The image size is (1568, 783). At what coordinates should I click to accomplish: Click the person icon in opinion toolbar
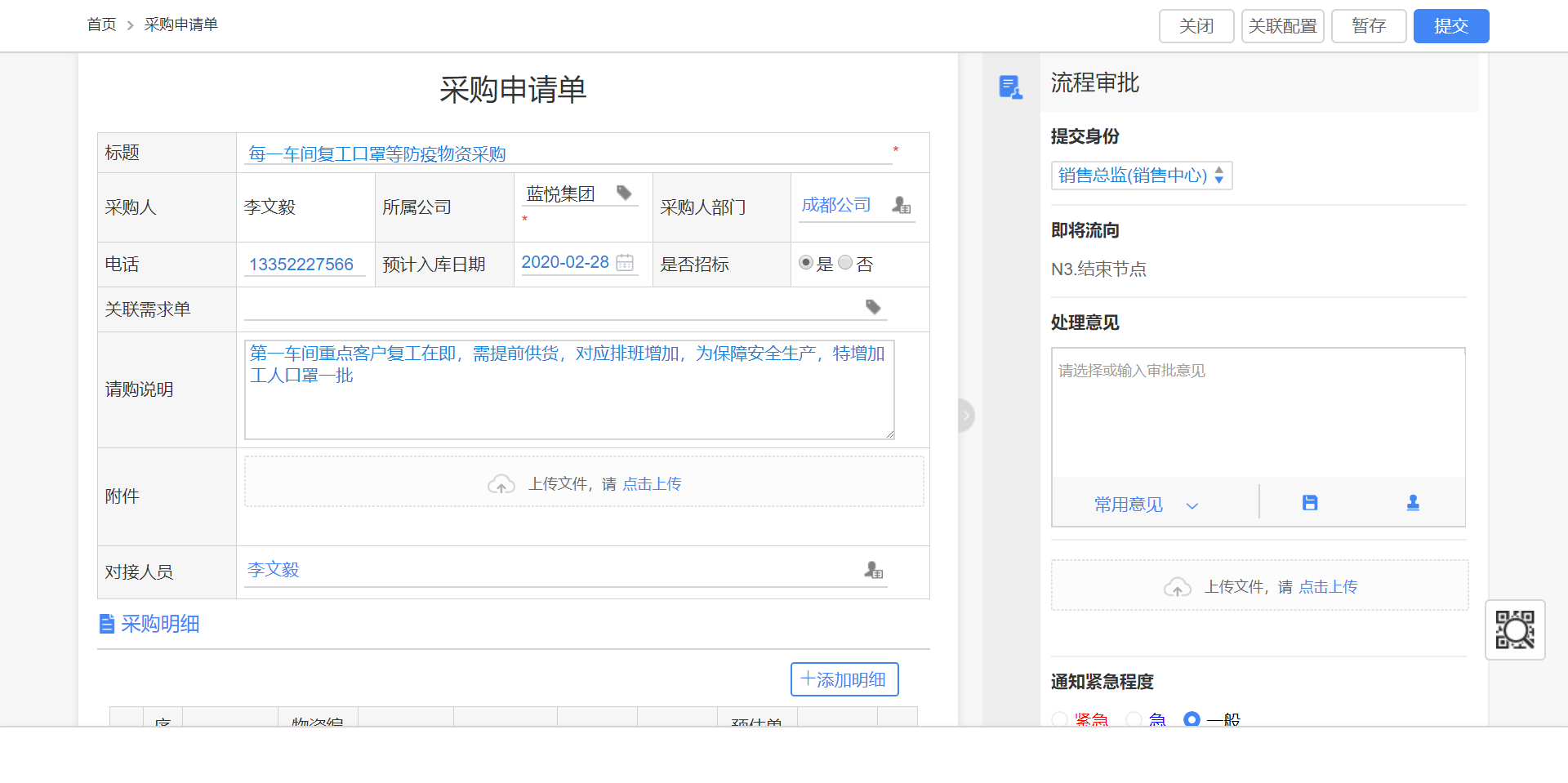[1413, 503]
